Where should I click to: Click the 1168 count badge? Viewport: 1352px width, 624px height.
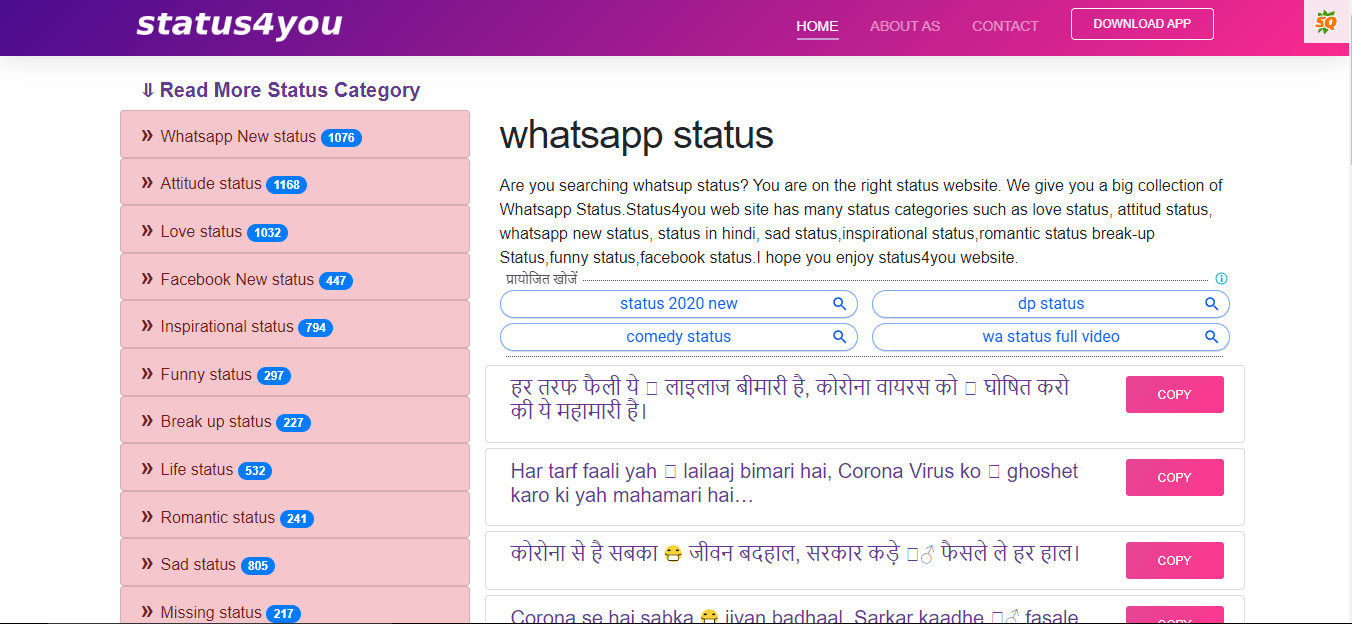[x=286, y=185]
